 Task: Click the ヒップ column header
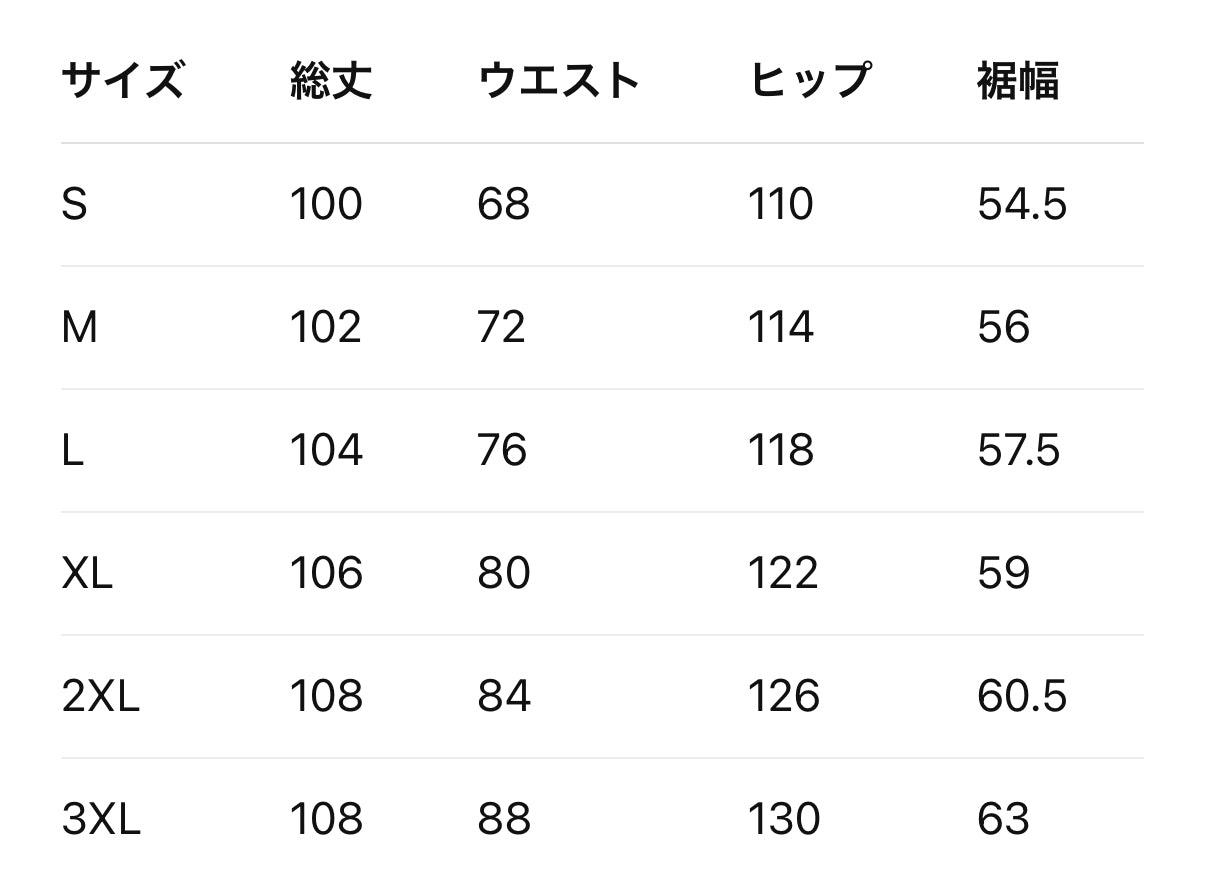[x=809, y=81]
